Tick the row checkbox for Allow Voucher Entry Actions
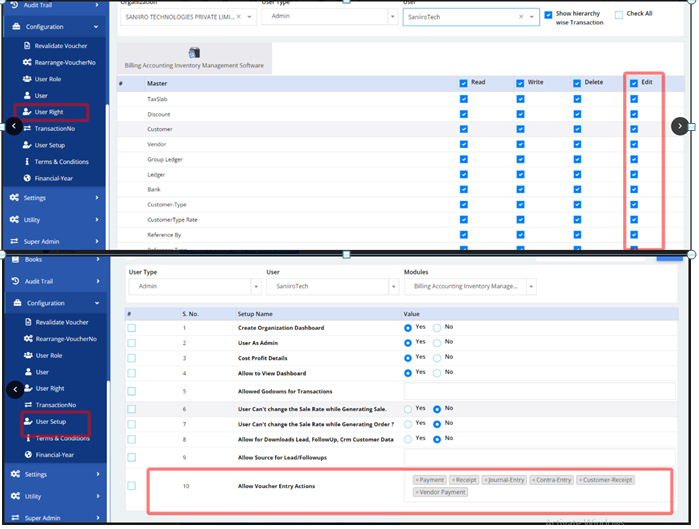The width and height of the screenshot is (699, 529). 132,486
